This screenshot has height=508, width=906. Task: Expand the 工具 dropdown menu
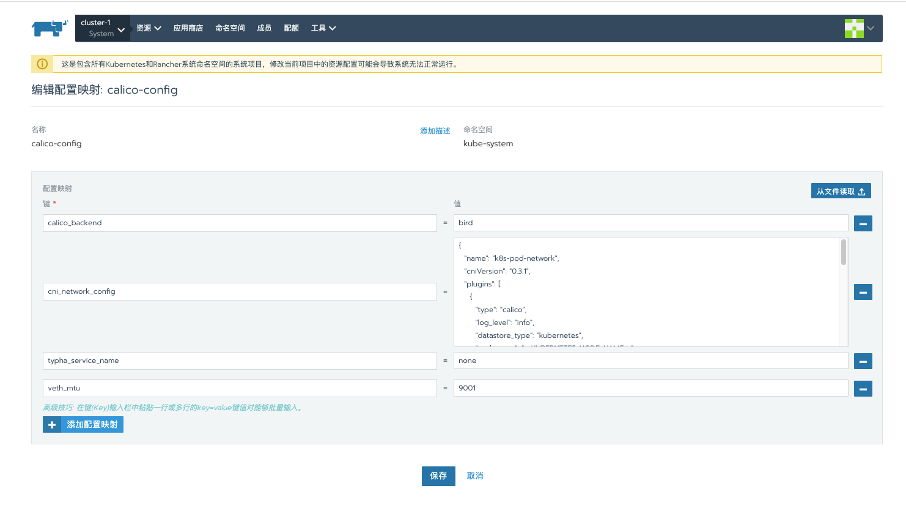pos(323,28)
